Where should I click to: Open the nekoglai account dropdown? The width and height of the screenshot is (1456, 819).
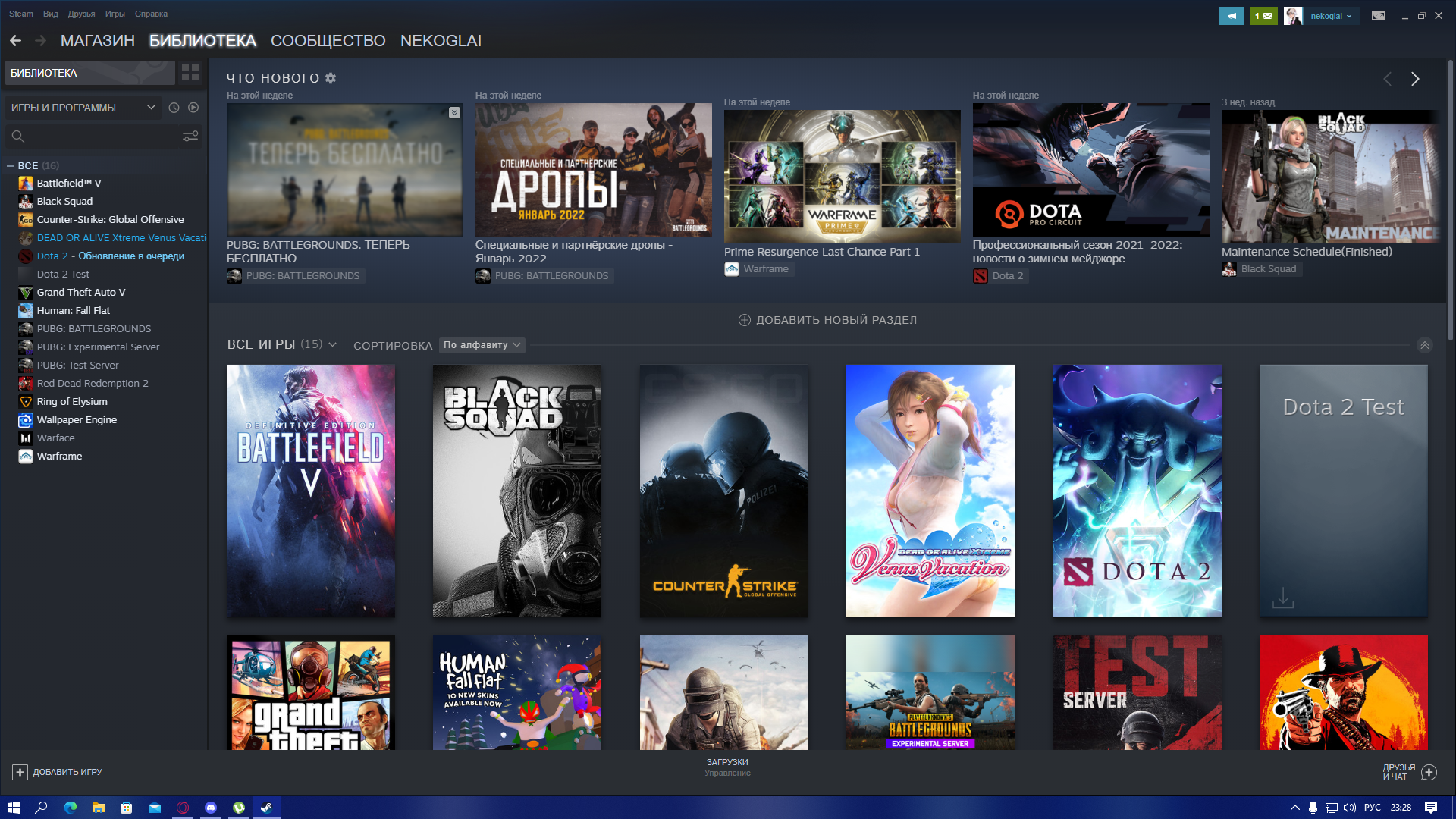click(x=1331, y=16)
